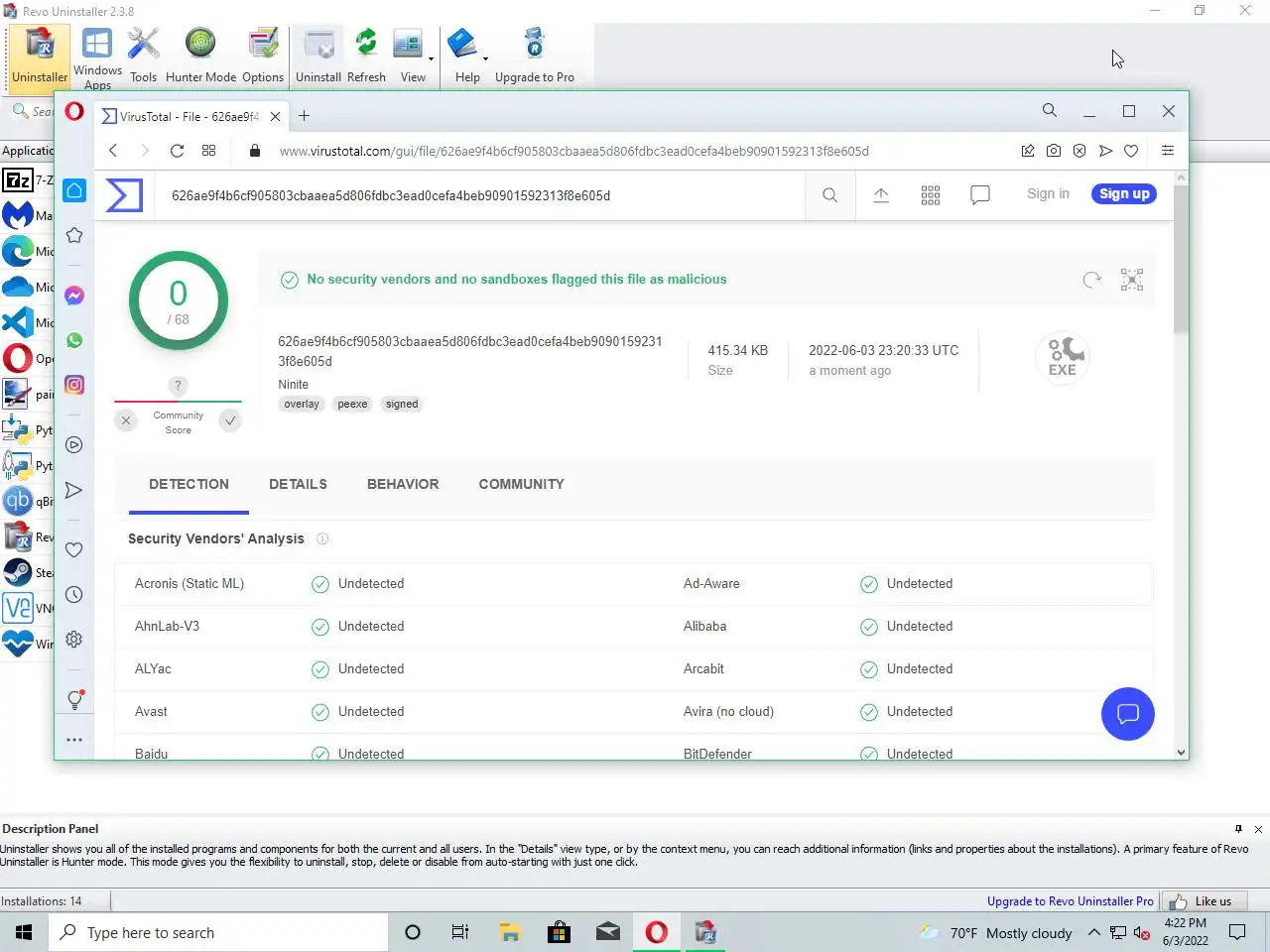Open Options in Revo Uninstaller
Image resolution: width=1270 pixels, height=952 pixels.
[x=263, y=58]
